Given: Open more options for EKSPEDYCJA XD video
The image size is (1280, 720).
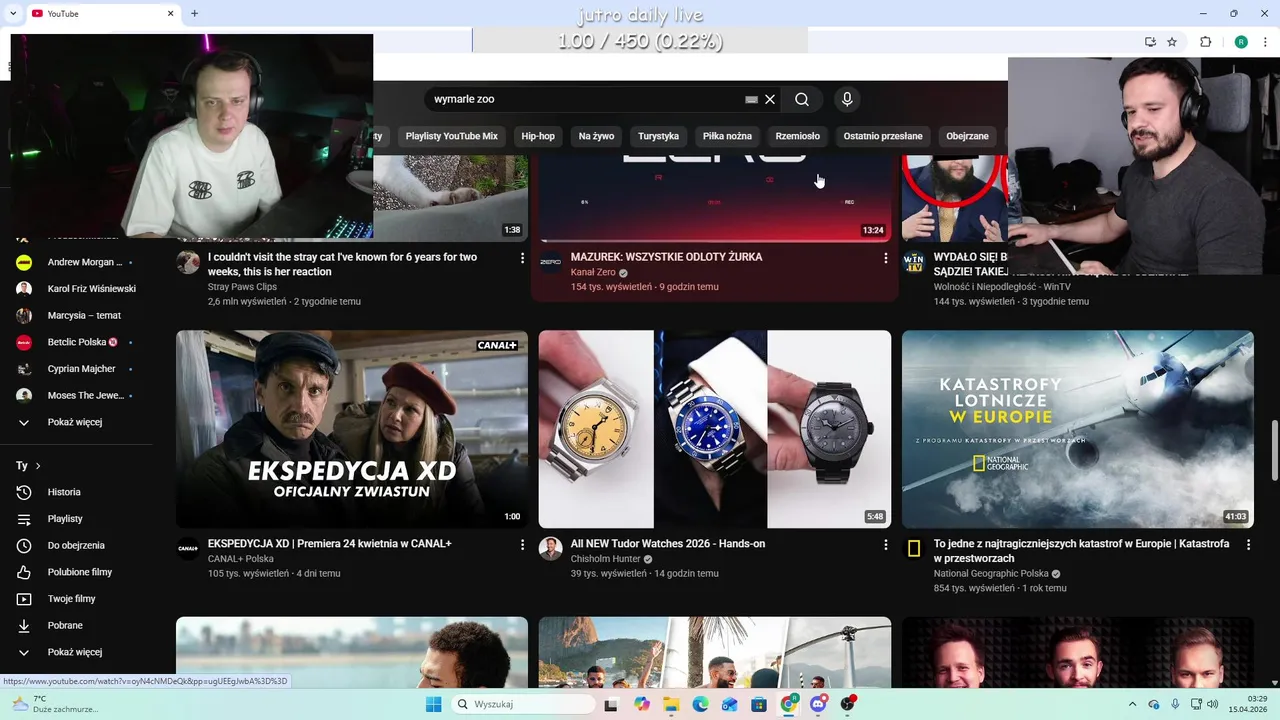Looking at the screenshot, I should (522, 545).
